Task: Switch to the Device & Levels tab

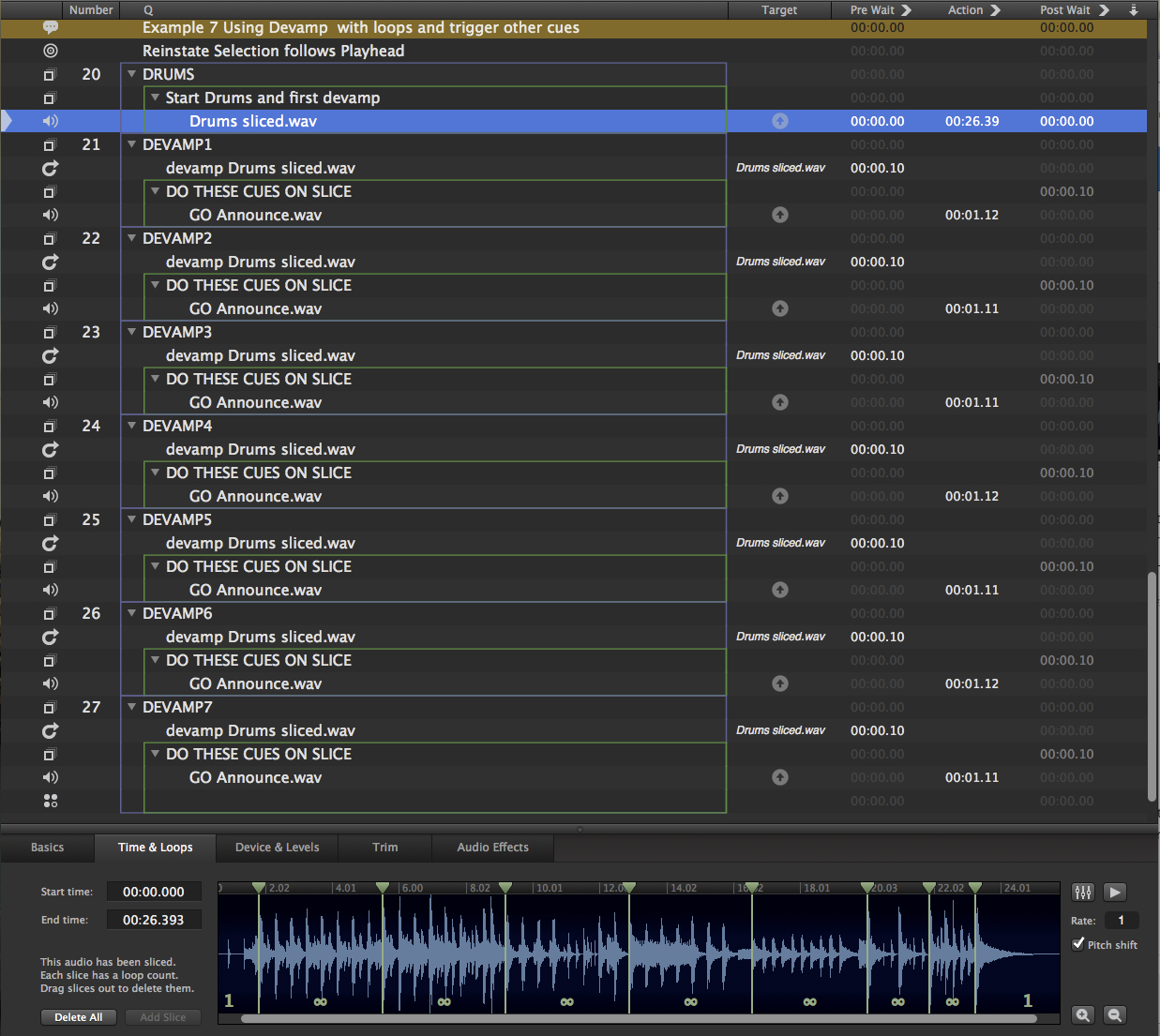Action: coord(277,848)
